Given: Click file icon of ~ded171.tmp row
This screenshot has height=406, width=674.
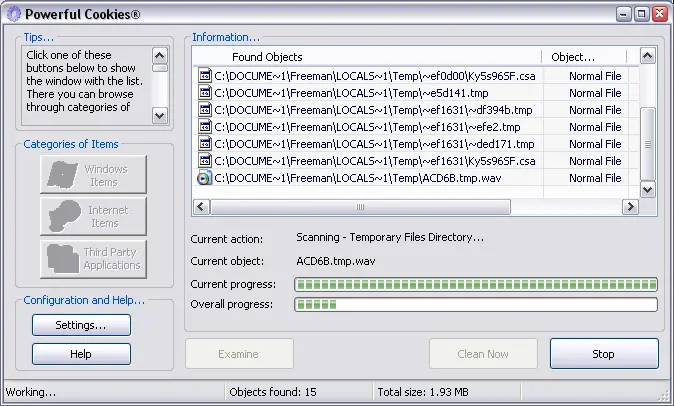Looking at the screenshot, I should [x=205, y=143].
